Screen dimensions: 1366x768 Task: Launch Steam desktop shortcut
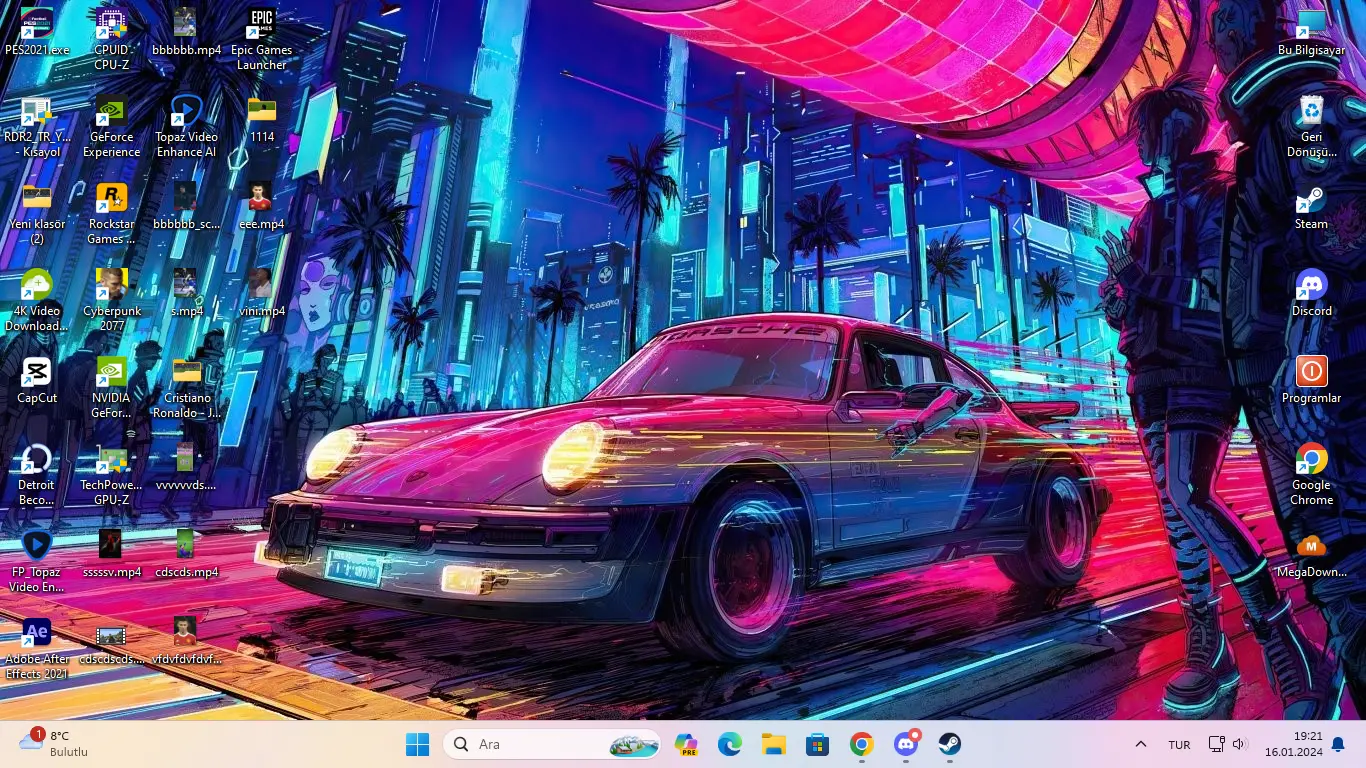pyautogui.click(x=1311, y=206)
